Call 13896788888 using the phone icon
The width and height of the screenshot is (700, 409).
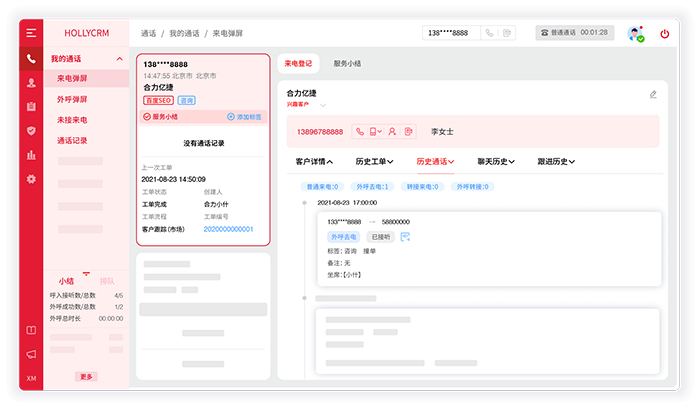click(x=360, y=132)
